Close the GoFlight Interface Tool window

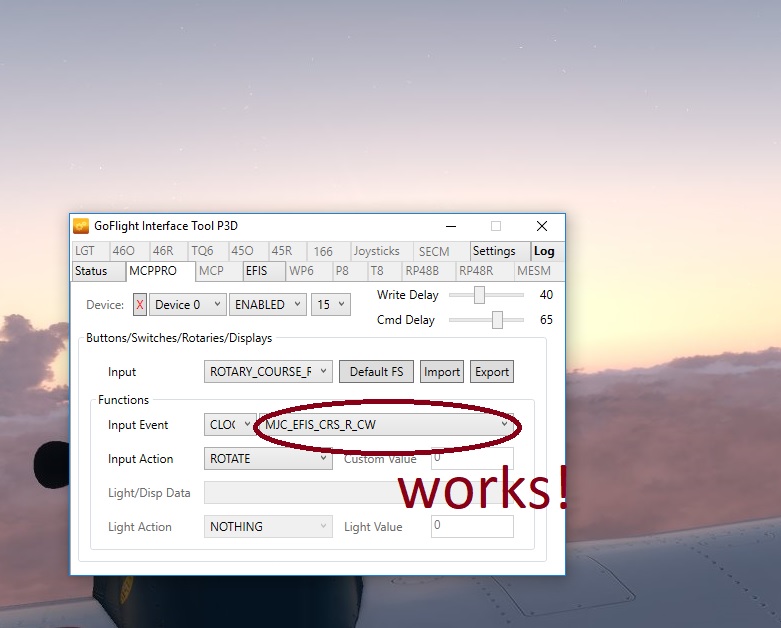click(x=541, y=226)
